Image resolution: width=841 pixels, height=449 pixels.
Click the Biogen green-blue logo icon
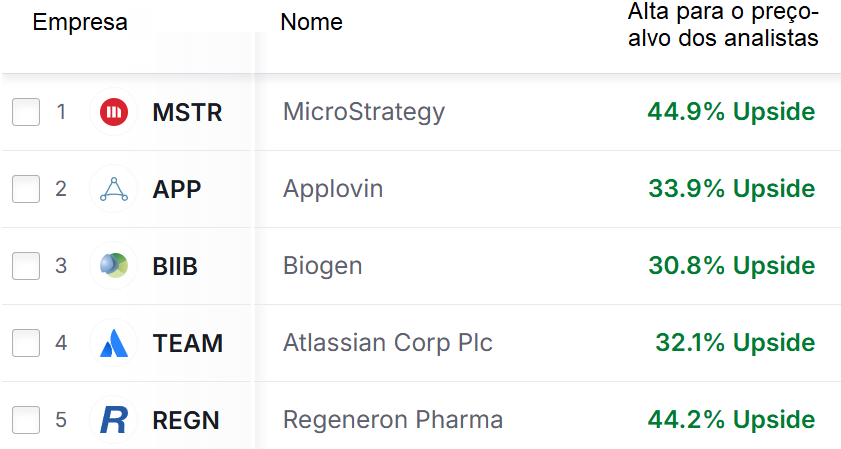(114, 266)
